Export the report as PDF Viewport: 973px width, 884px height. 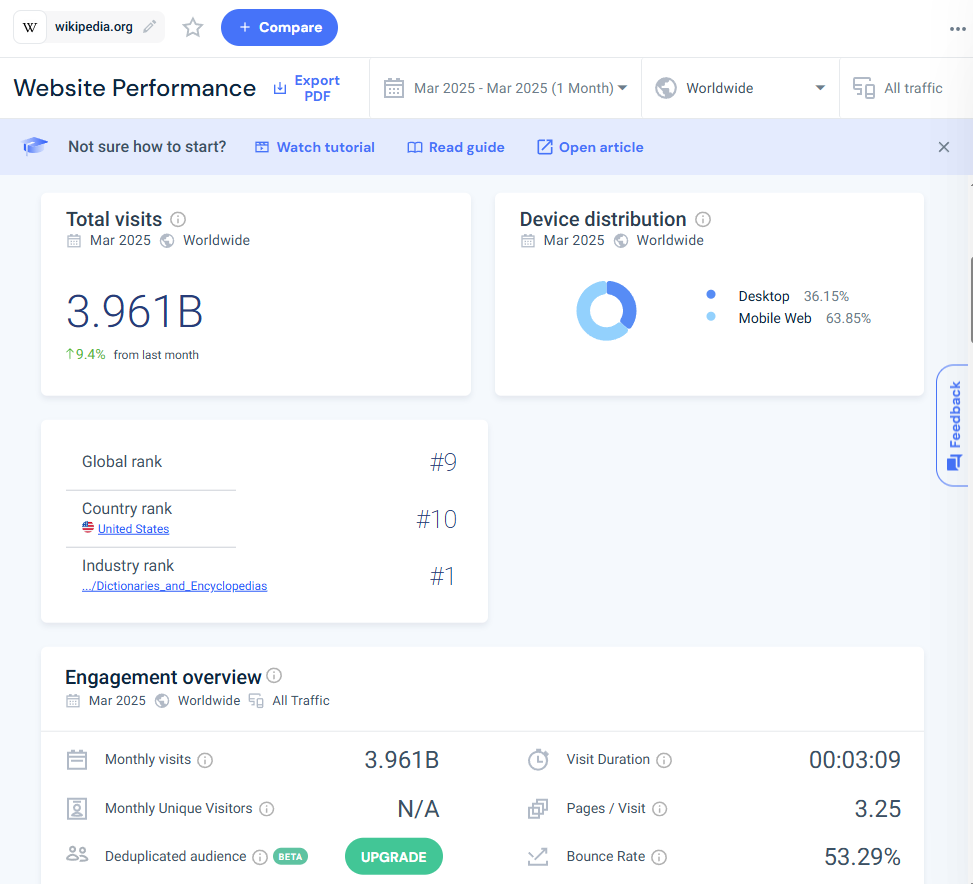[x=307, y=88]
